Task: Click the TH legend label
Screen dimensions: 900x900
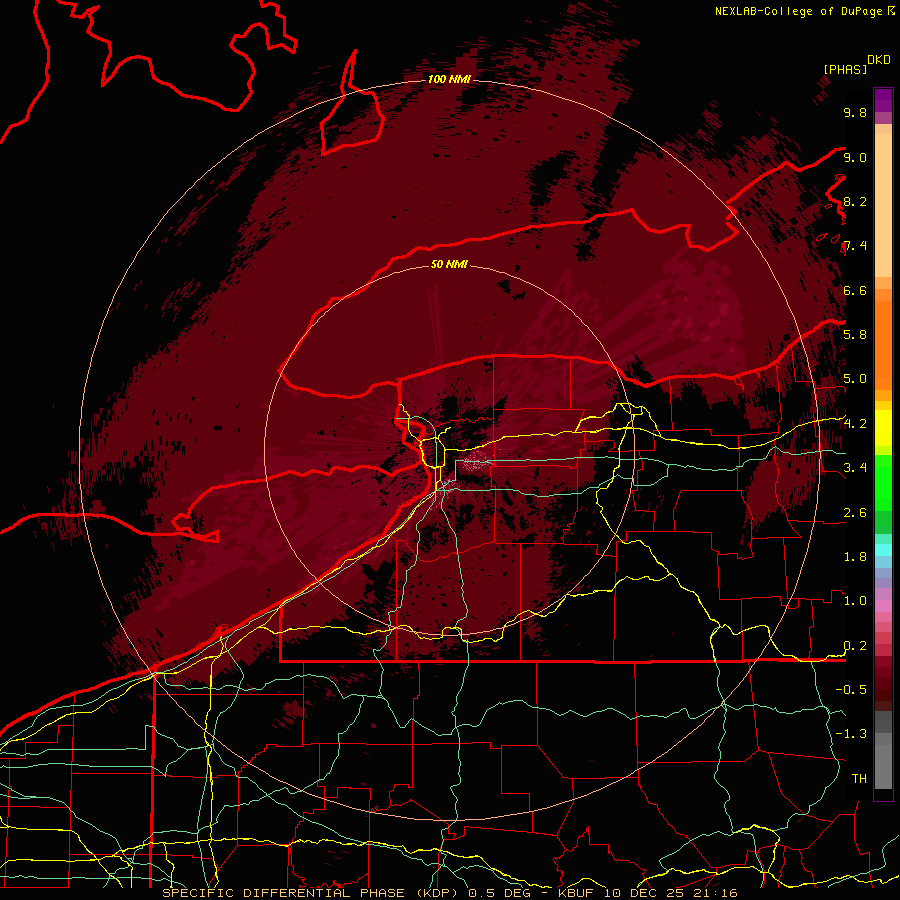Action: (x=859, y=779)
